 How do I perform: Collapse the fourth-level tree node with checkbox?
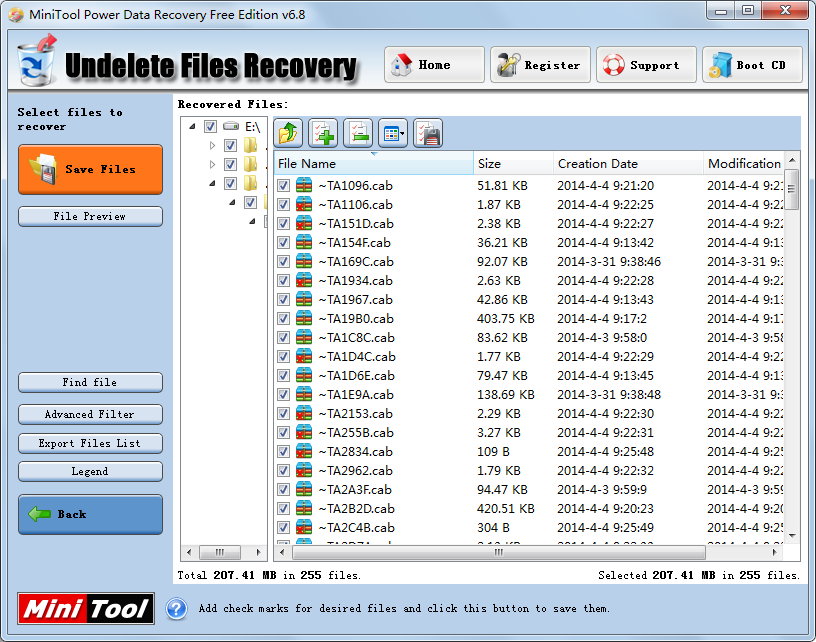tap(233, 202)
